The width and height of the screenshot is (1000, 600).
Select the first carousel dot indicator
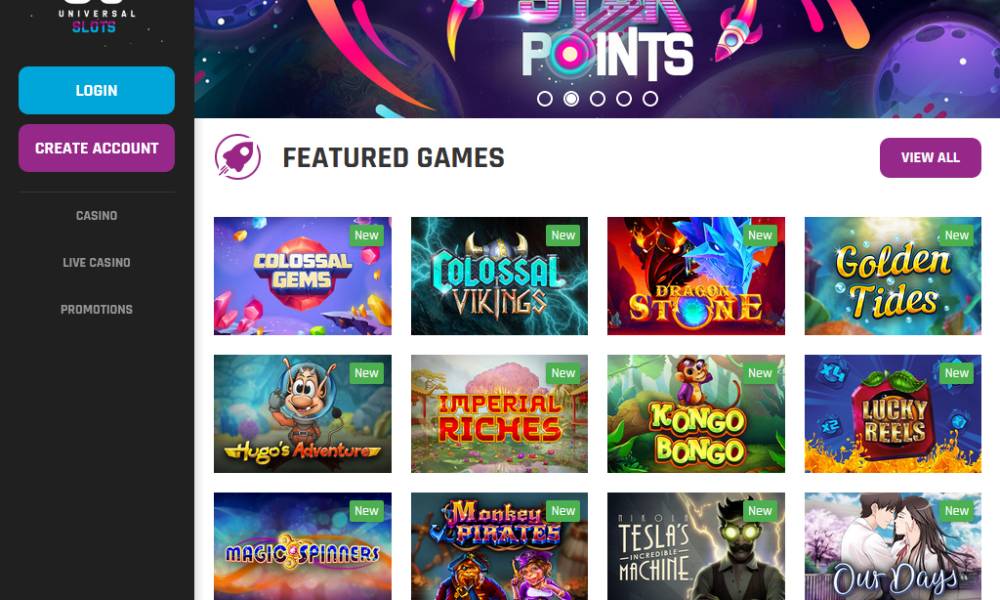545,99
